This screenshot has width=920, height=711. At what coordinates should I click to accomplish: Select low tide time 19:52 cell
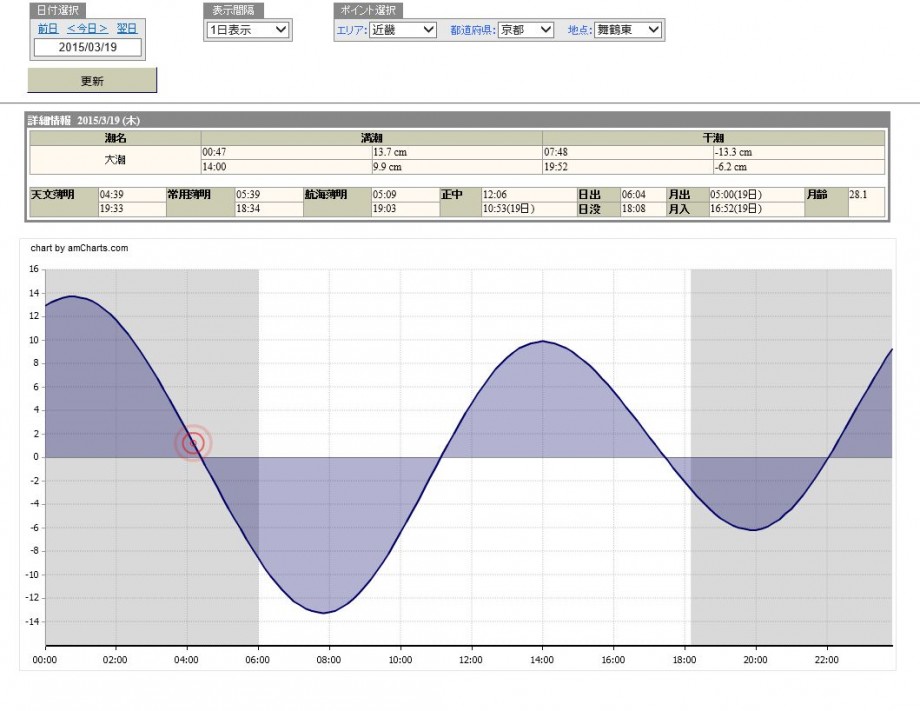(x=628, y=167)
